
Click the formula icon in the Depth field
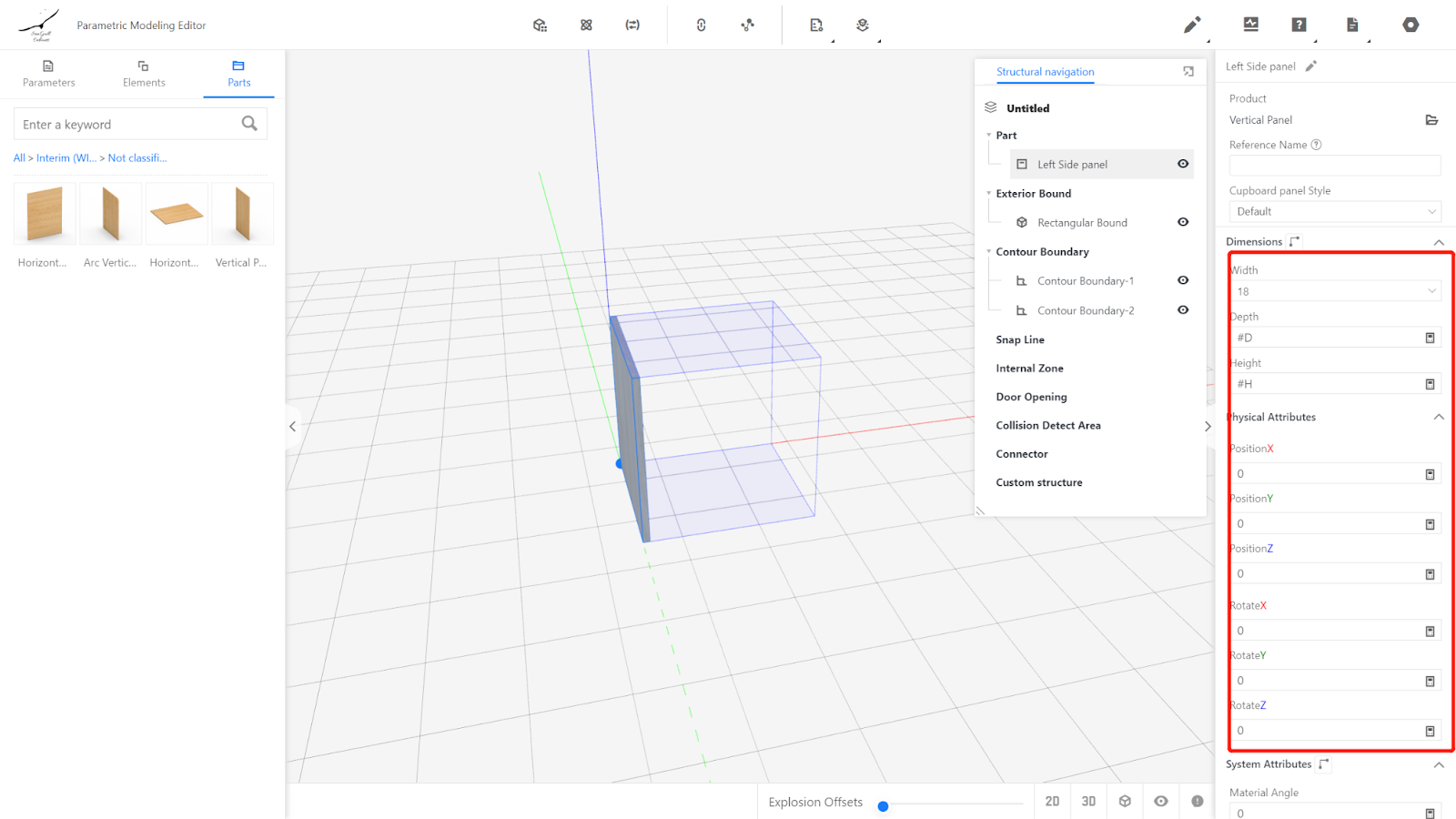(x=1430, y=339)
